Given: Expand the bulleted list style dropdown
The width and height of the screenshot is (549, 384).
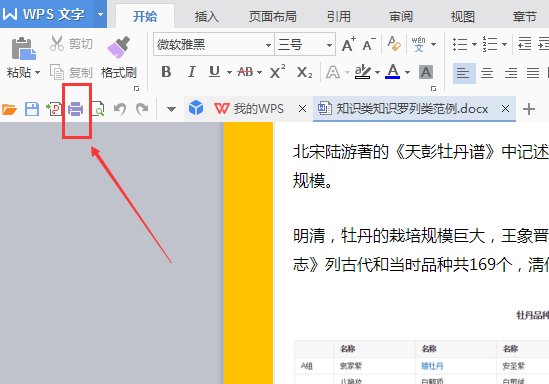Looking at the screenshot, I should point(474,44).
